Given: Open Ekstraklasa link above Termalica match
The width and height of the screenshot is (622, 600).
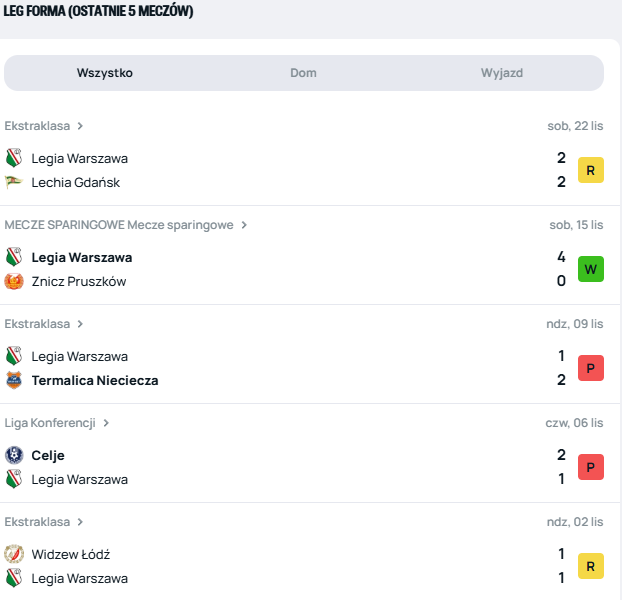Looking at the screenshot, I should coord(38,324).
